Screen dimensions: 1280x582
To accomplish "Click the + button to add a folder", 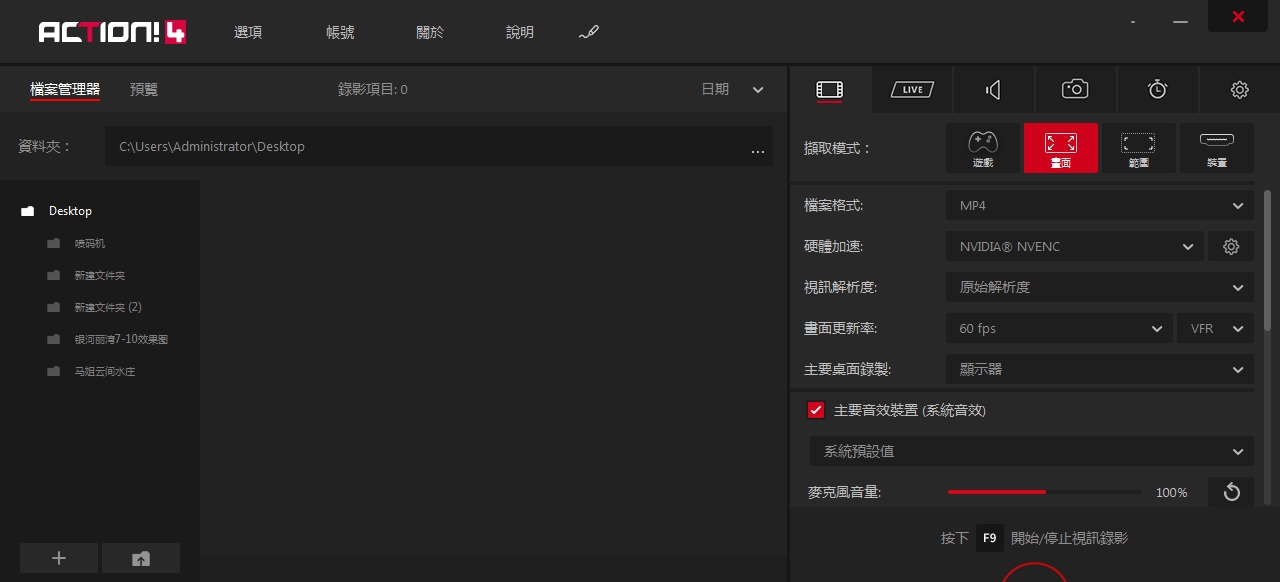I will tap(59, 558).
